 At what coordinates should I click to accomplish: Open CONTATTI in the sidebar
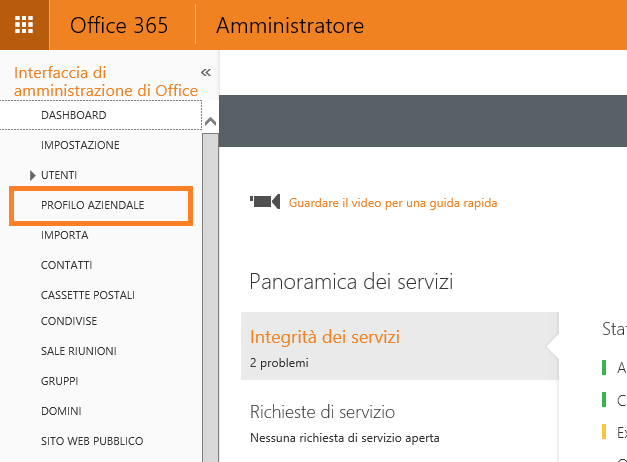[66, 265]
